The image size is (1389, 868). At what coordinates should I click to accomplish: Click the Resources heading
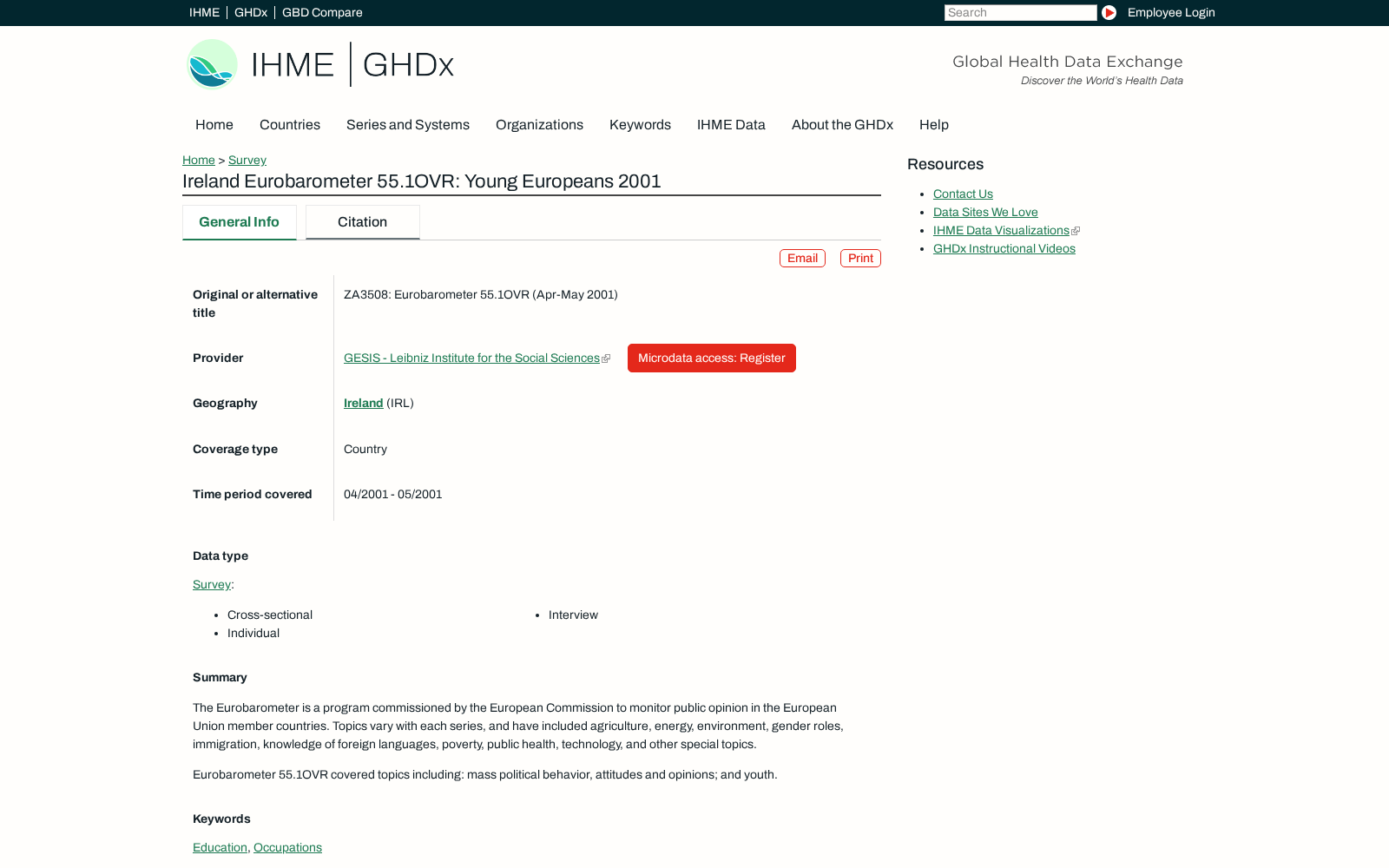pyautogui.click(x=945, y=165)
